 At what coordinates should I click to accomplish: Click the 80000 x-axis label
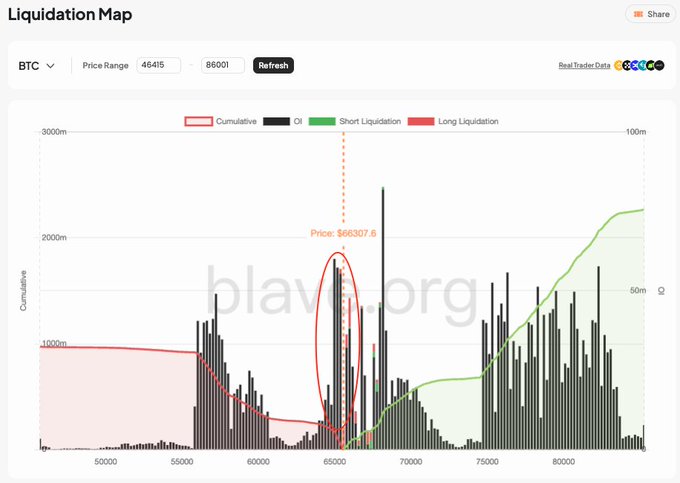[x=563, y=462]
